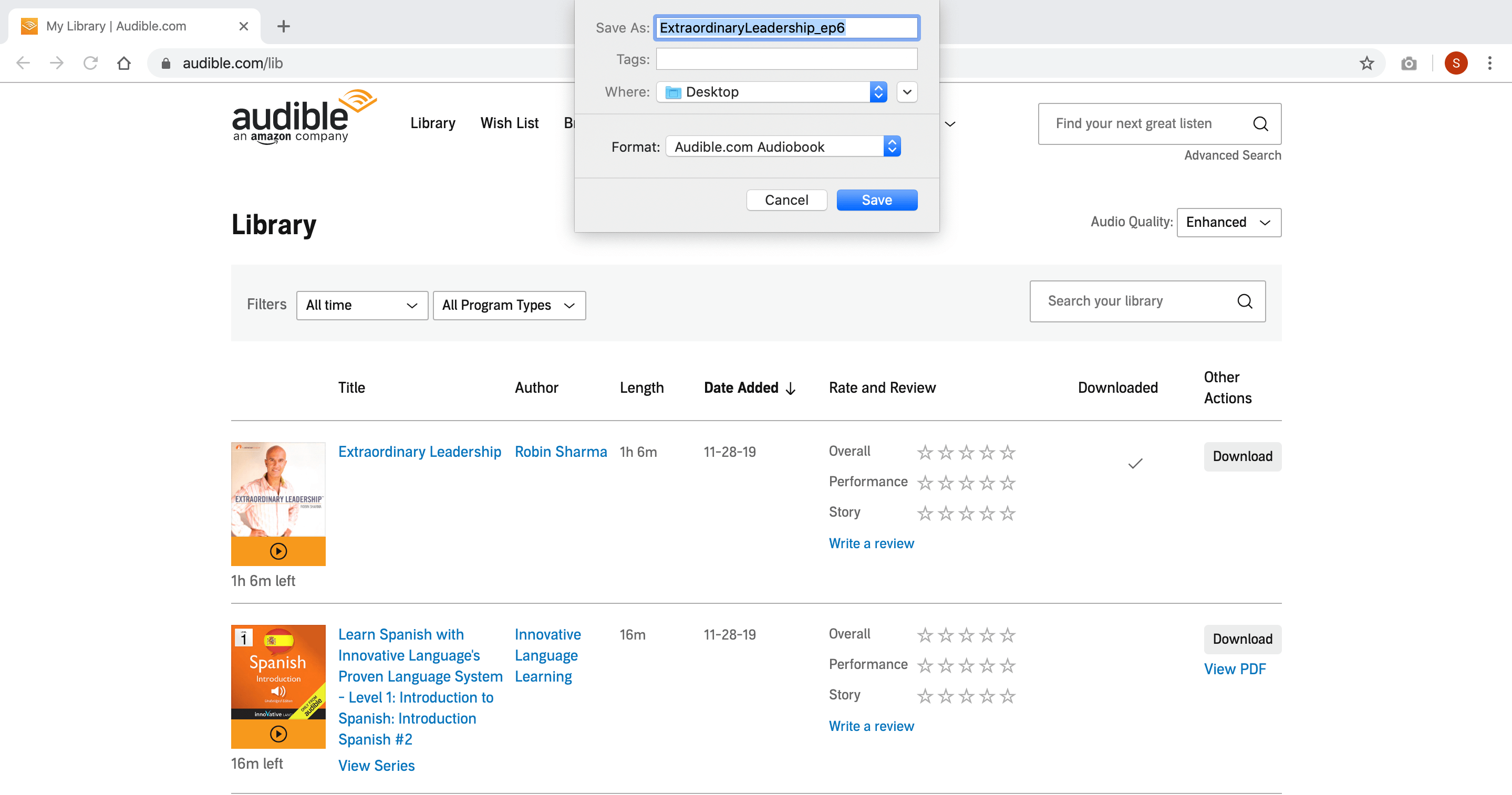Click the Extraordinary Leadership cover thumbnail
Viewport: 1512px width, 795px height.
pos(278,489)
